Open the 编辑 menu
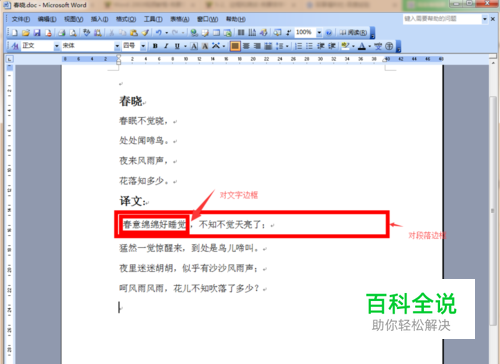 (47, 19)
